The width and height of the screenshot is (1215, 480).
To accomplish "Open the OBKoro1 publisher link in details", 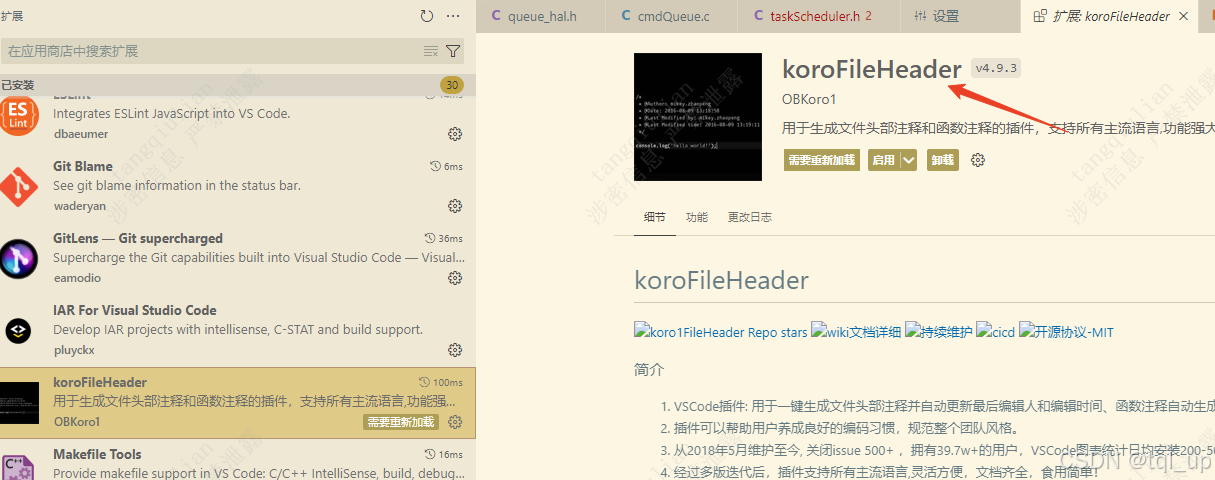I will 809,99.
